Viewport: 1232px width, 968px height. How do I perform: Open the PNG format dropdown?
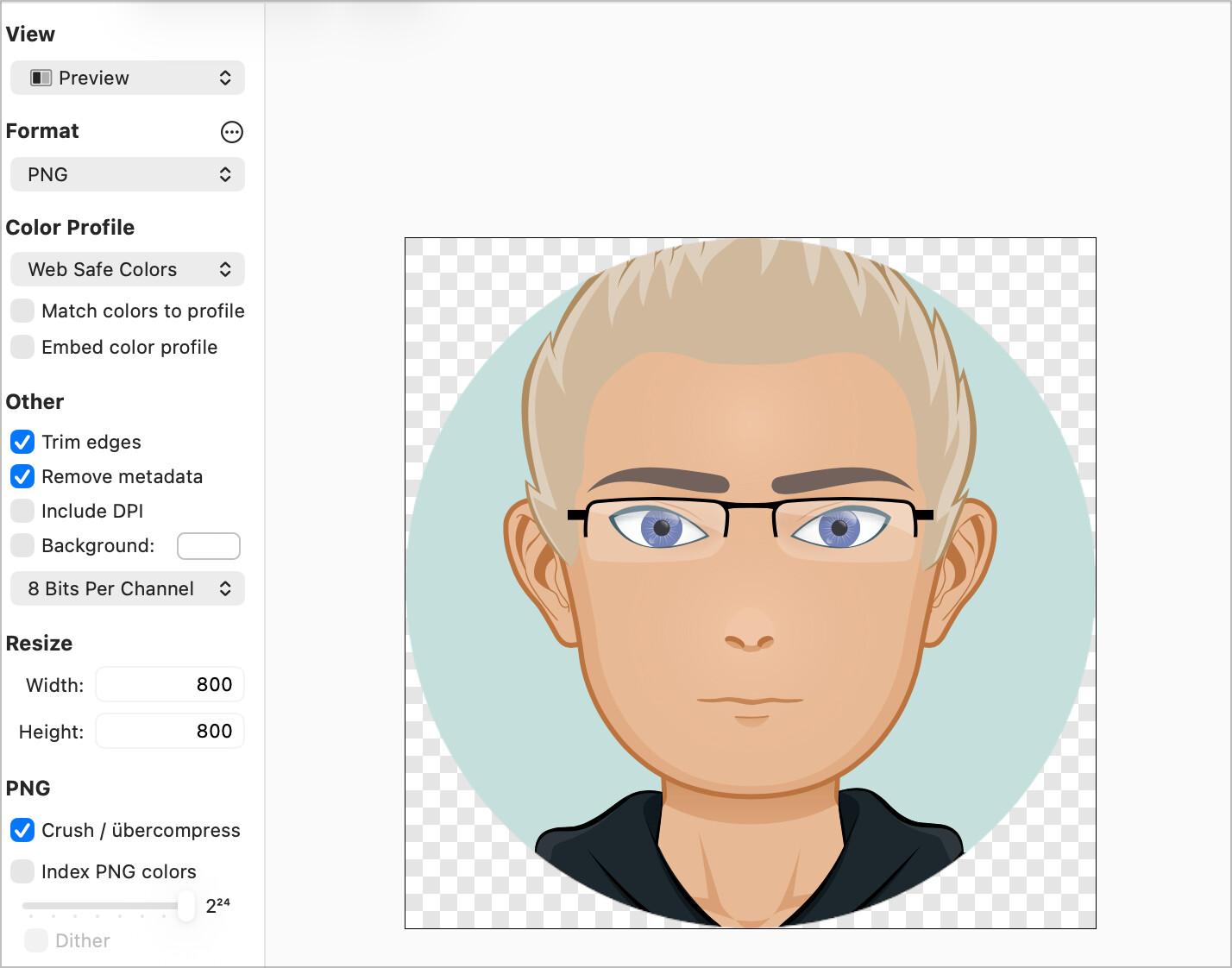coord(128,174)
